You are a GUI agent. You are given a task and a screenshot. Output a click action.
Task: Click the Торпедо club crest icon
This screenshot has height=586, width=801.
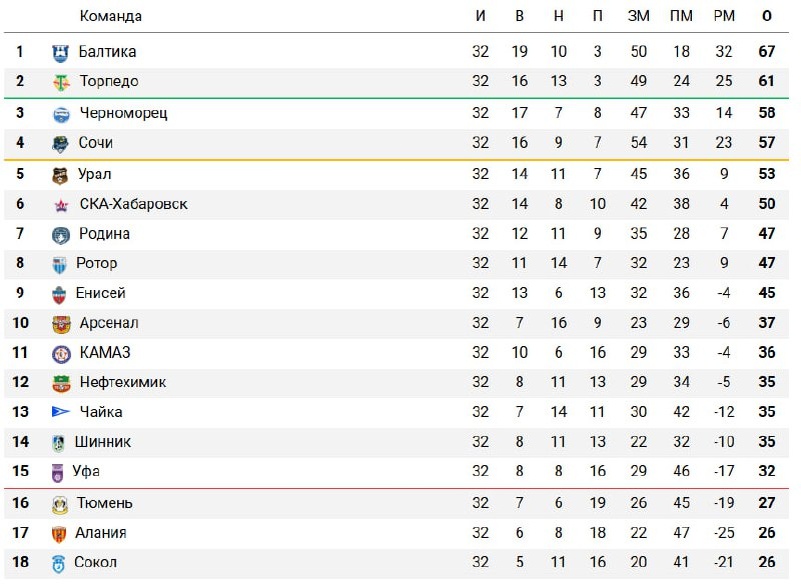(x=61, y=82)
